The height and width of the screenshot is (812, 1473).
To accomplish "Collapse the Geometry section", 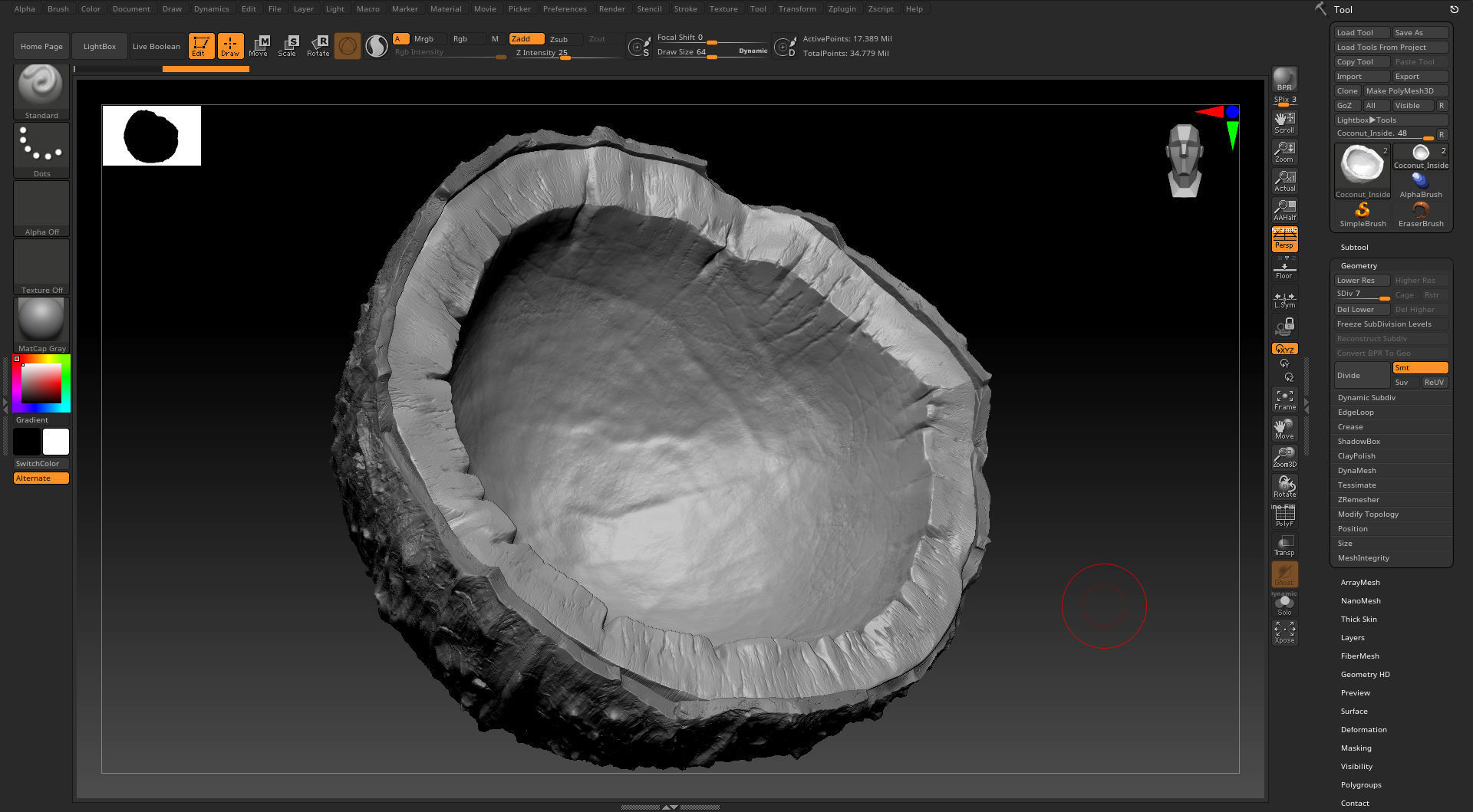I will pos(1359,265).
